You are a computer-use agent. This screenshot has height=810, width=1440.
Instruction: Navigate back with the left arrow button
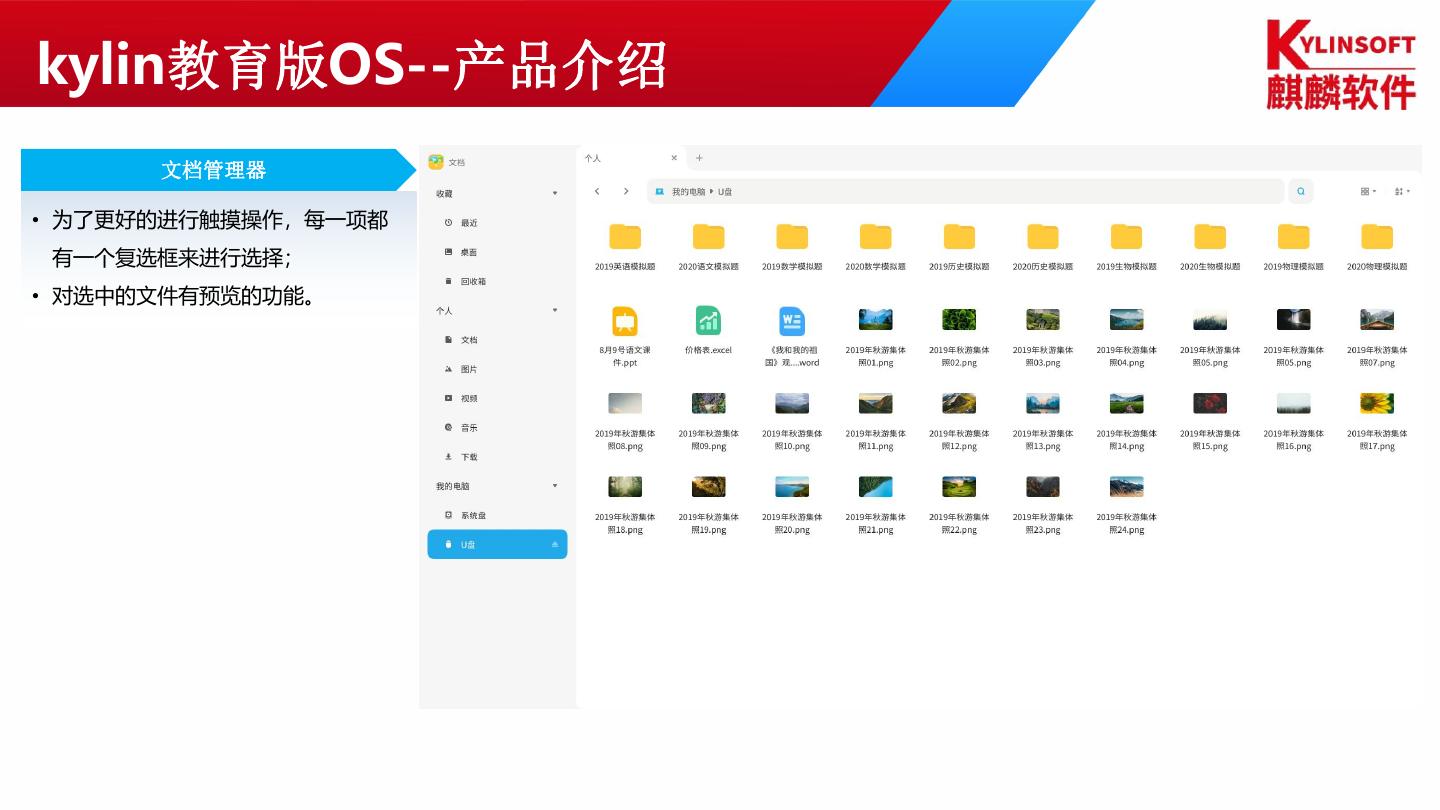click(x=597, y=191)
